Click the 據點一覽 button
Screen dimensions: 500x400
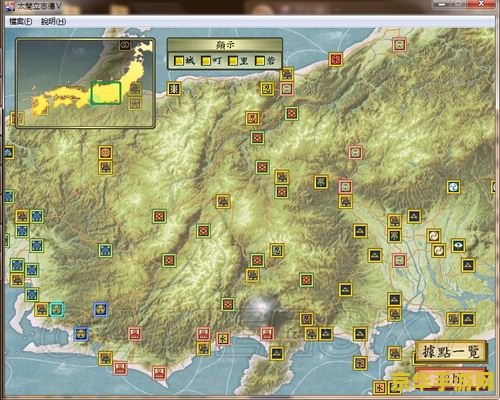pyautogui.click(x=451, y=351)
